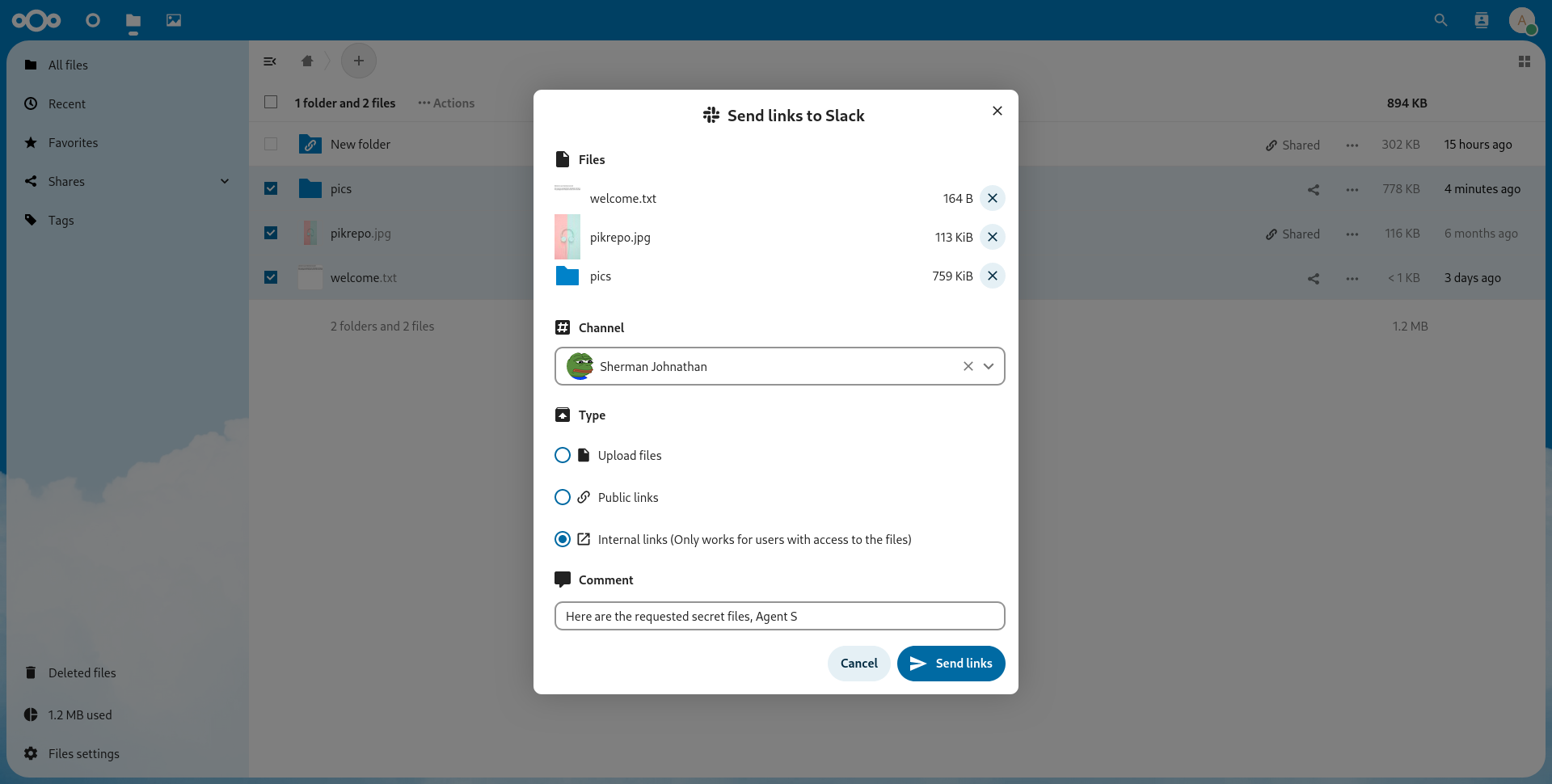Open the Dashboard circle icon in header
The image size is (1552, 784).
[93, 20]
